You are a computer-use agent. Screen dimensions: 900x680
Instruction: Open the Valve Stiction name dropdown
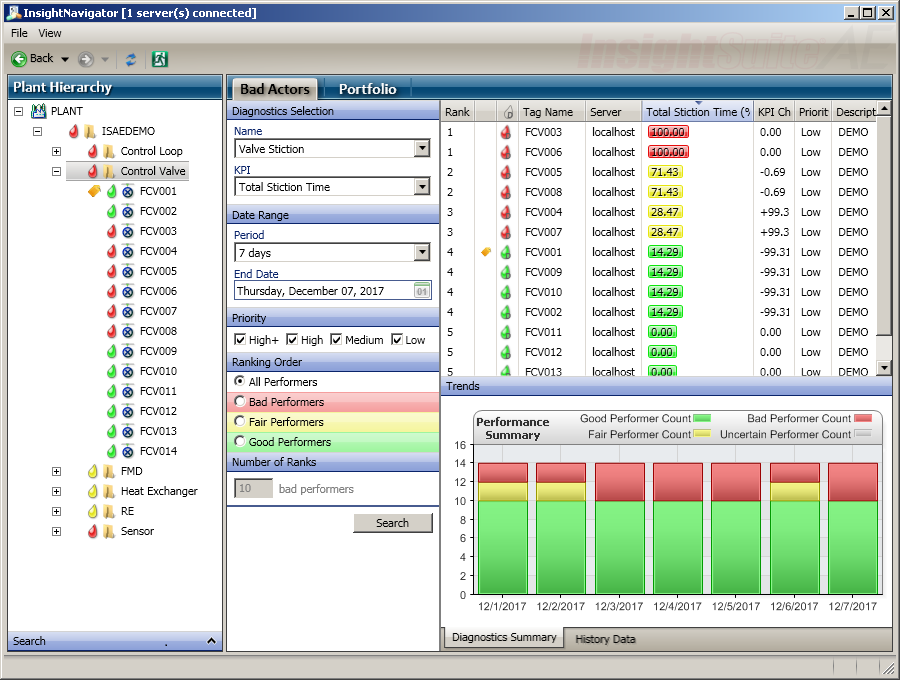(x=422, y=149)
